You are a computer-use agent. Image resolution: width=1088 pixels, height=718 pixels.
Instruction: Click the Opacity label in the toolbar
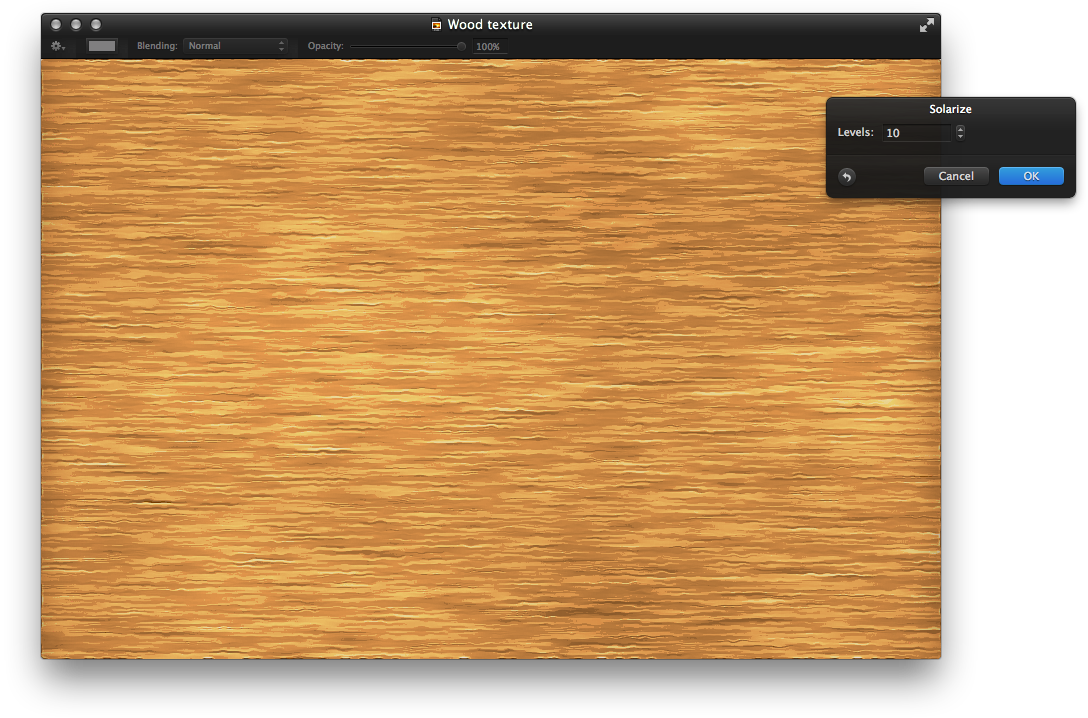[x=325, y=46]
